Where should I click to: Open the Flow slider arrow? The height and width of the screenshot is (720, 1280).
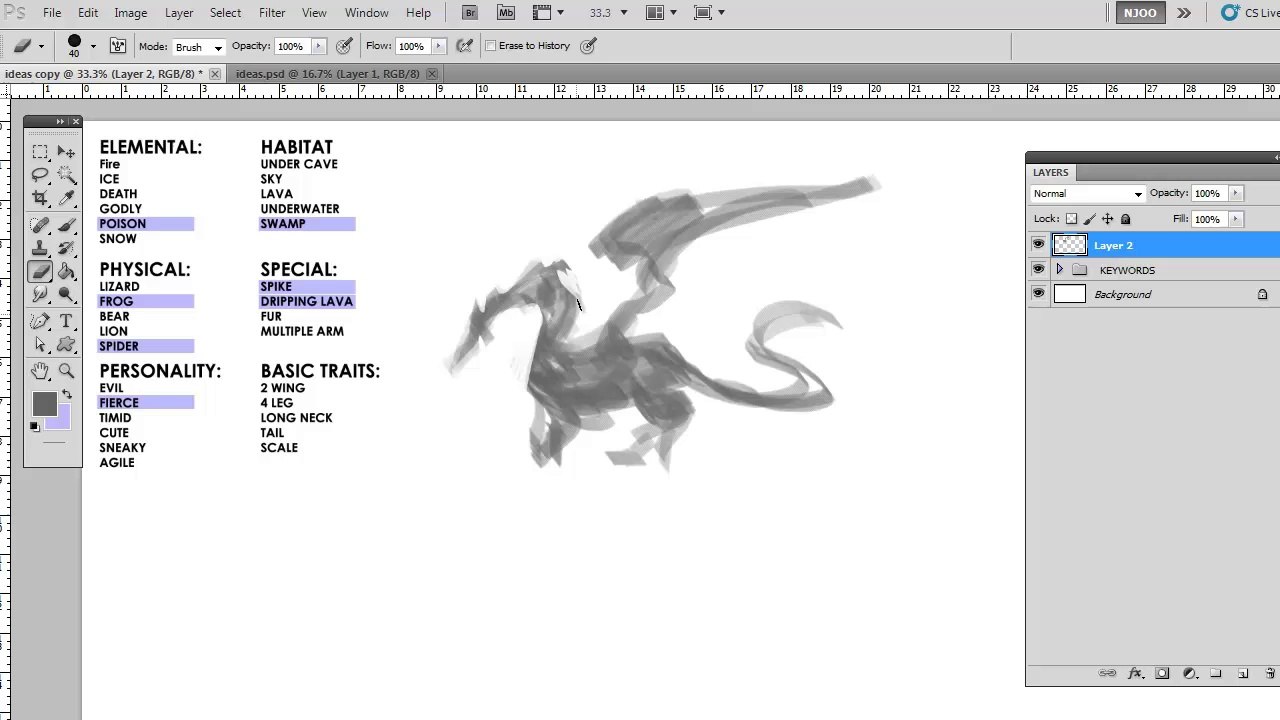pos(438,46)
